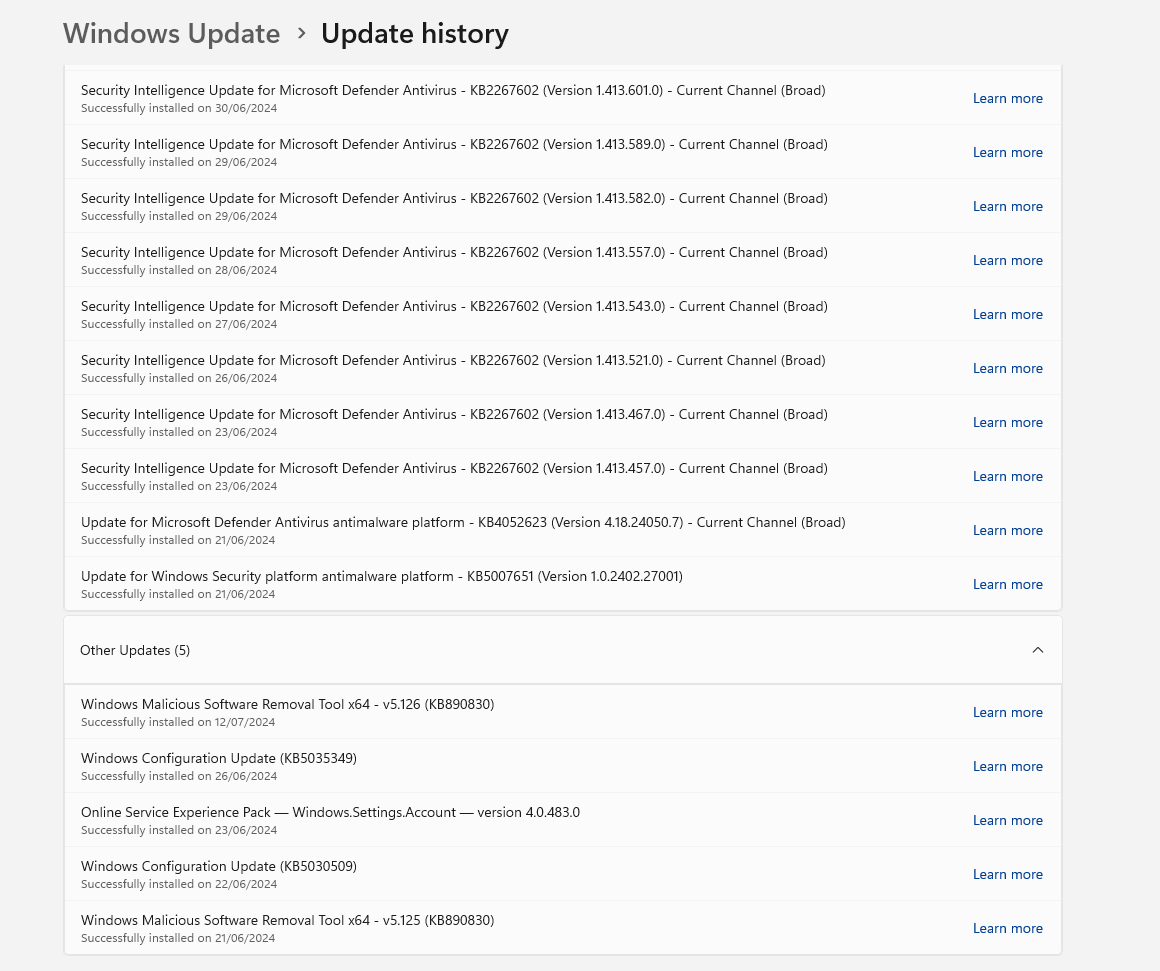Open Learn more for KB4052623 antimalware platform
This screenshot has height=971, width=1160.
[1008, 530]
